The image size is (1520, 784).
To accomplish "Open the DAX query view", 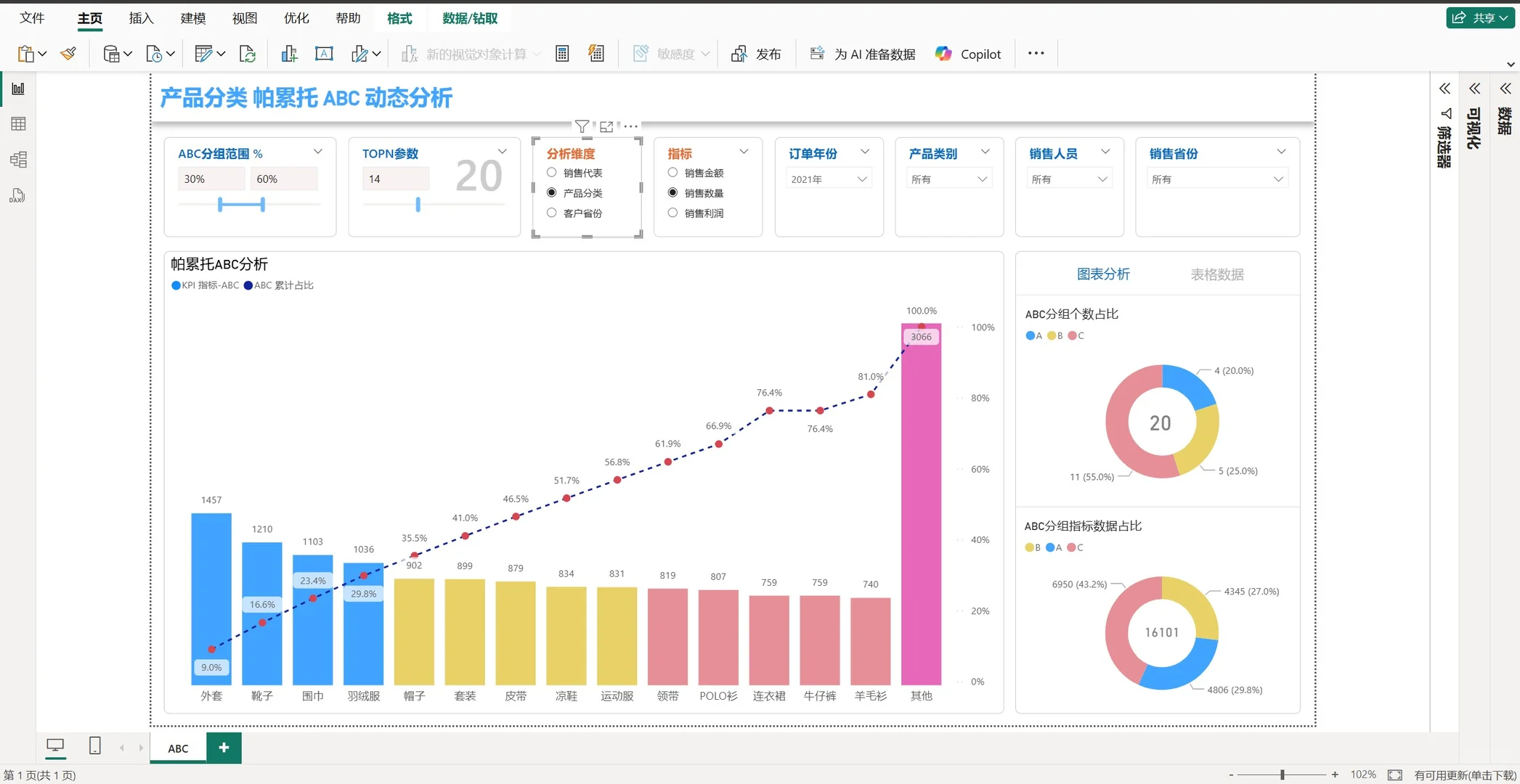I will [x=17, y=195].
